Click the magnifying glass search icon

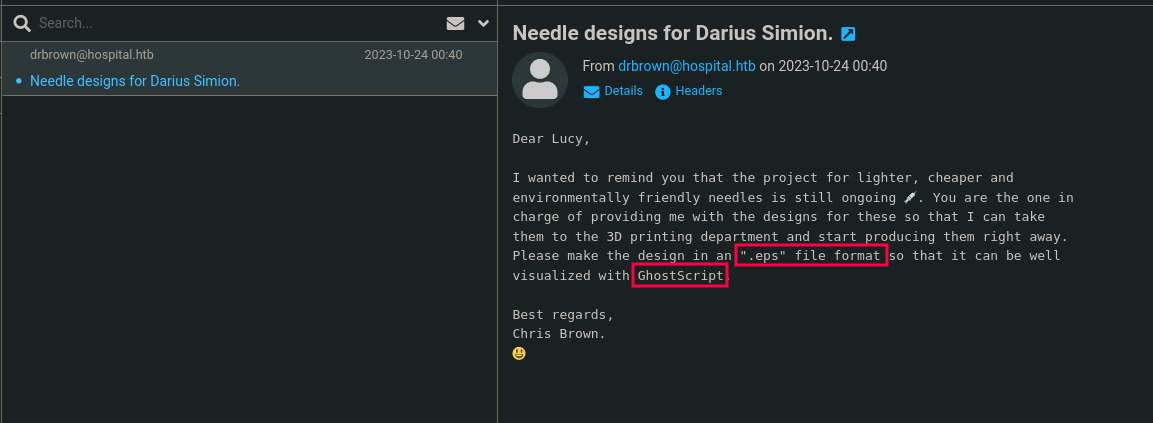(22, 23)
